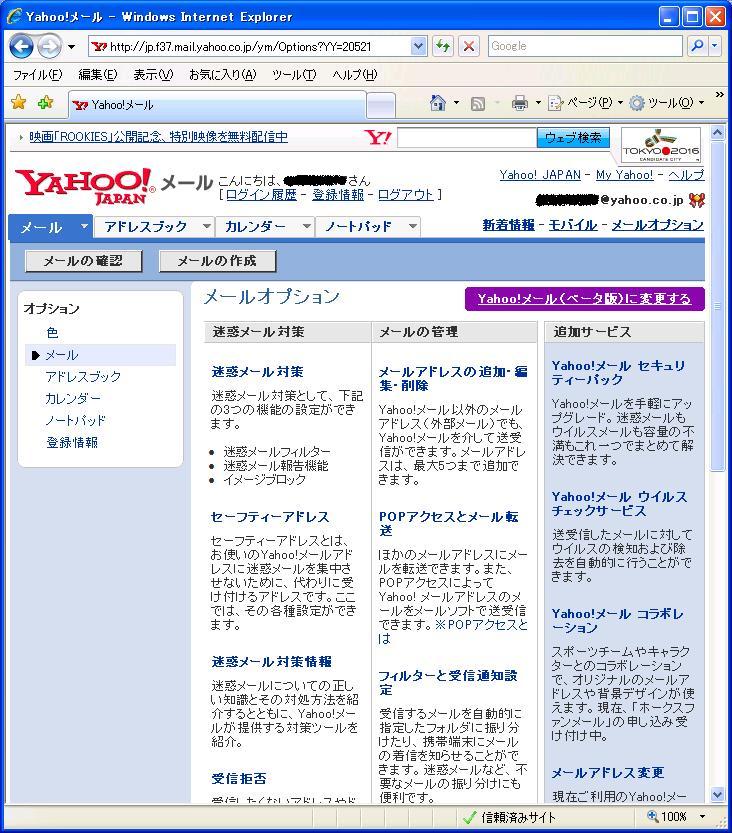Open the ツール(T) menu

[x=294, y=75]
